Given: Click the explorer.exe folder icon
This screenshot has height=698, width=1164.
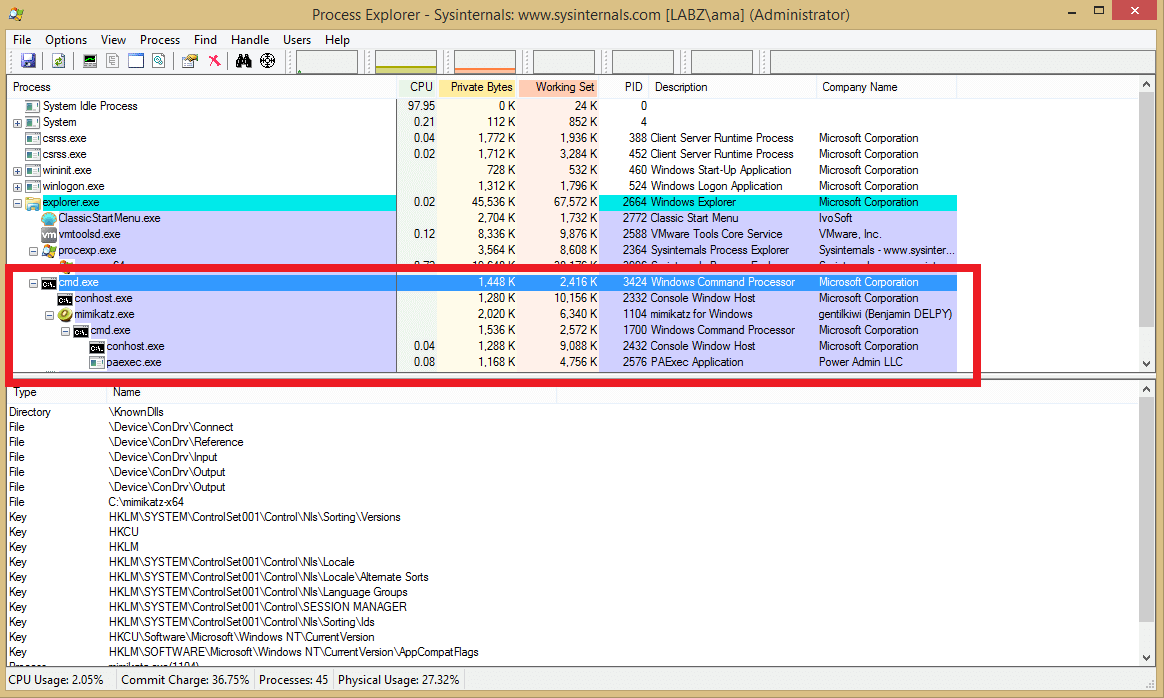Looking at the screenshot, I should pyautogui.click(x=33, y=203).
